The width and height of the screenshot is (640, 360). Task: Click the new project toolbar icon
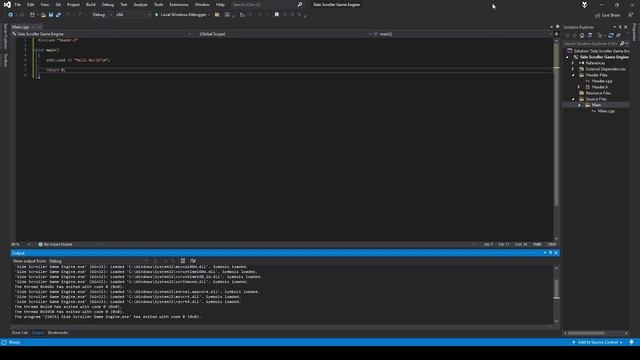(x=32, y=15)
